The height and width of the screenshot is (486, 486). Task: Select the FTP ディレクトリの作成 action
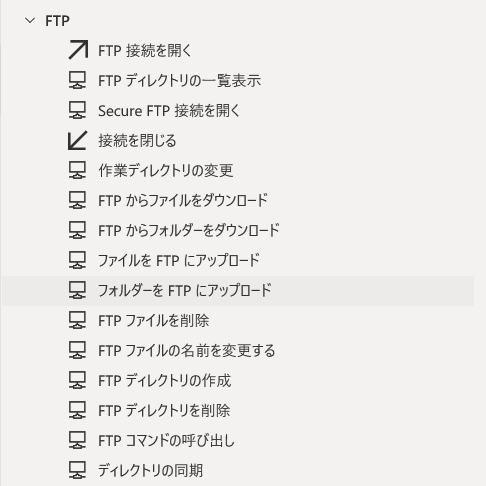click(x=238, y=381)
